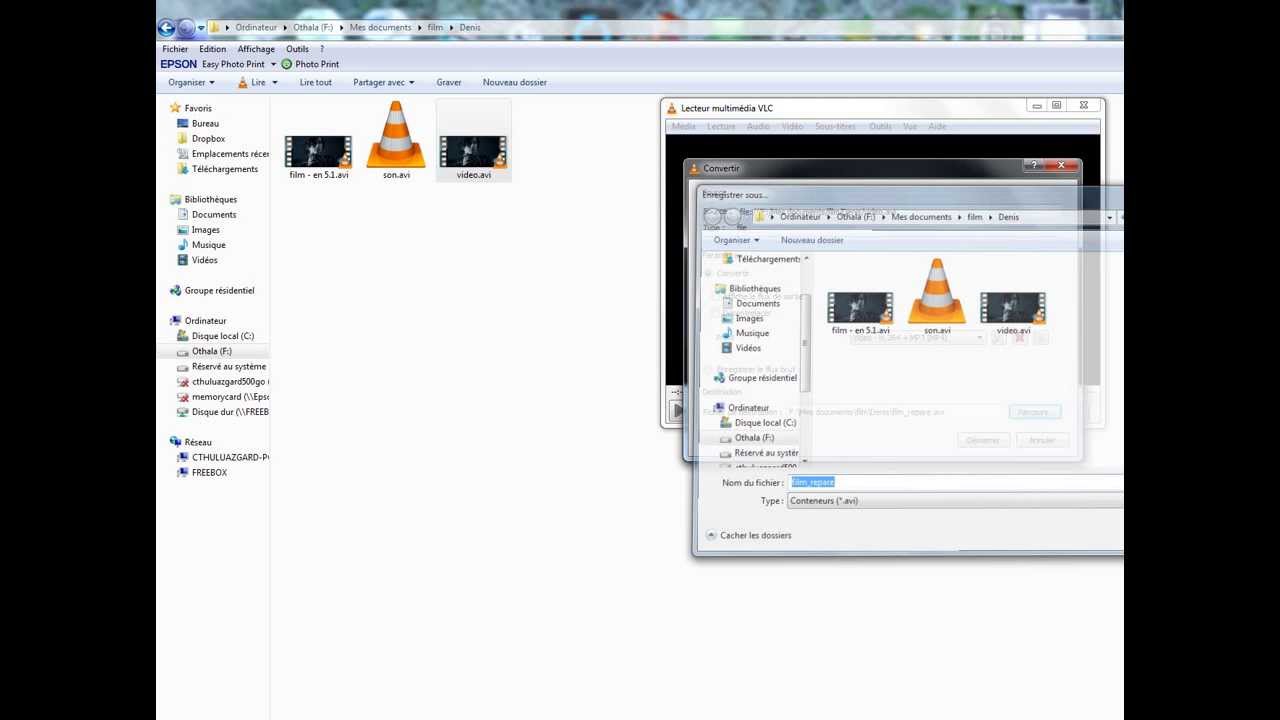Open Disque local (C:) in Explorer sidebar
This screenshot has width=1280, height=720.
click(x=215, y=336)
